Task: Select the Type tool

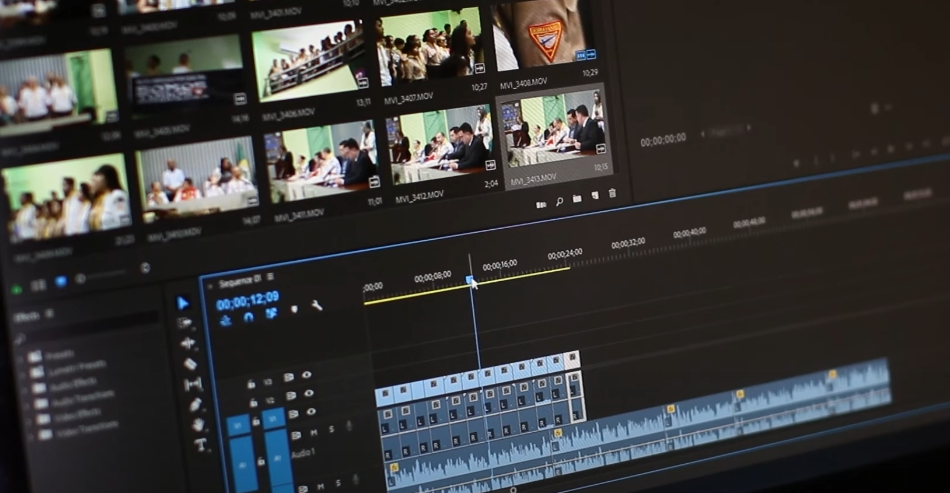Action: [x=201, y=446]
